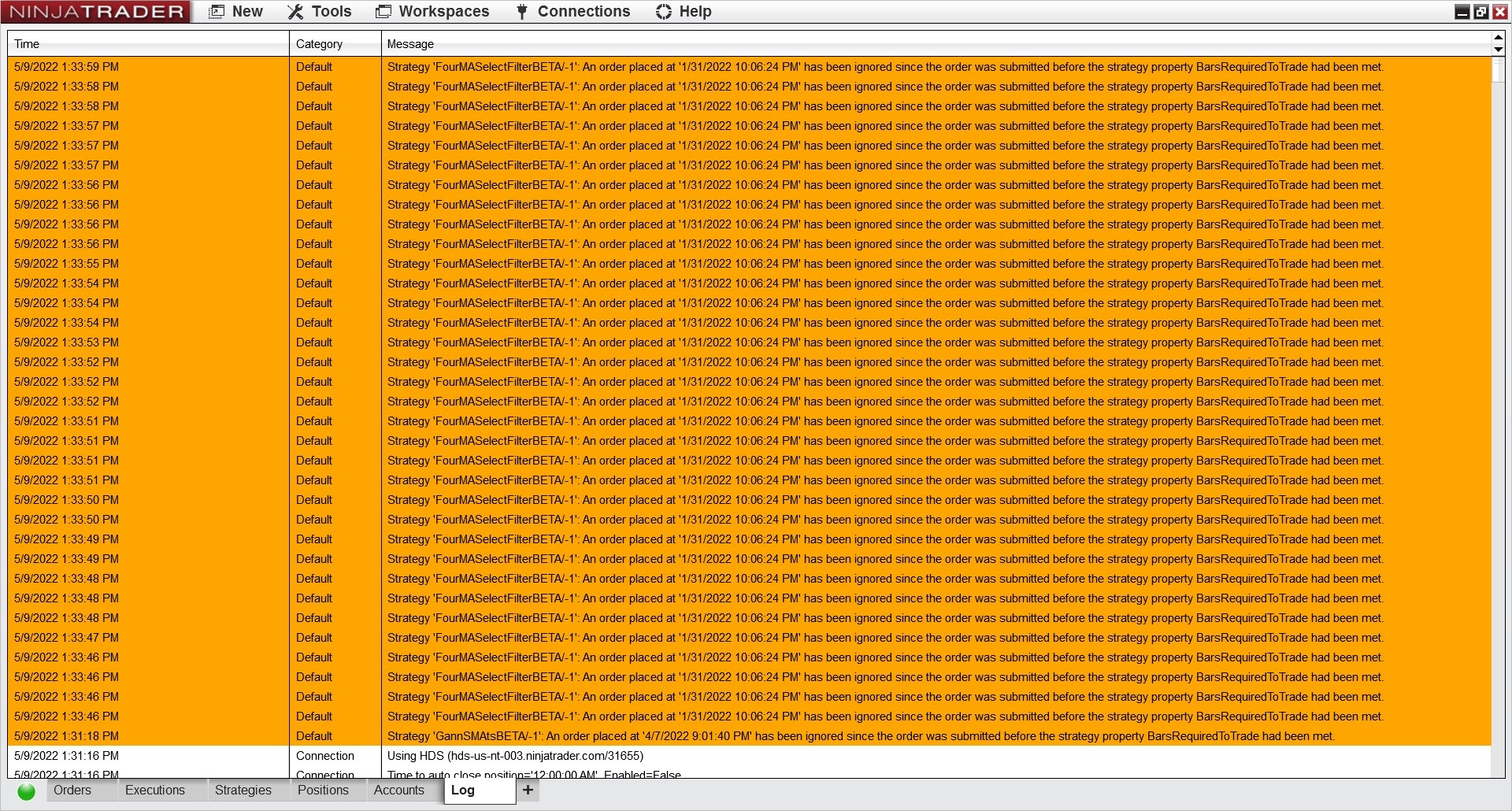Restore the NinjaTrader window
This screenshot has width=1512, height=811.
(x=1481, y=12)
